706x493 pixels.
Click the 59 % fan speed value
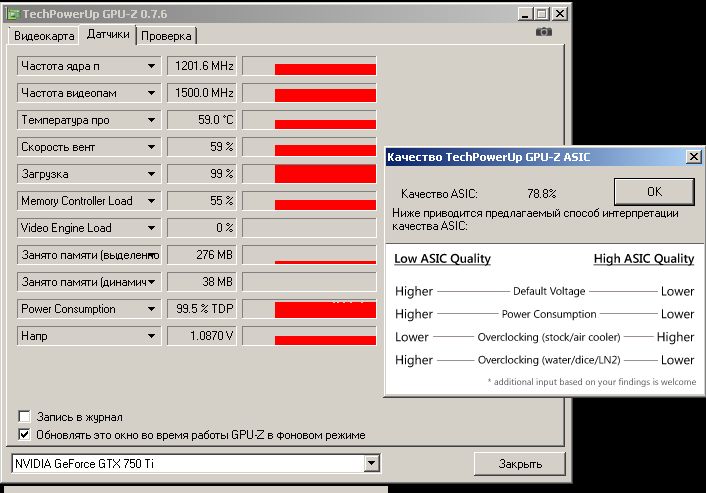tap(202, 147)
